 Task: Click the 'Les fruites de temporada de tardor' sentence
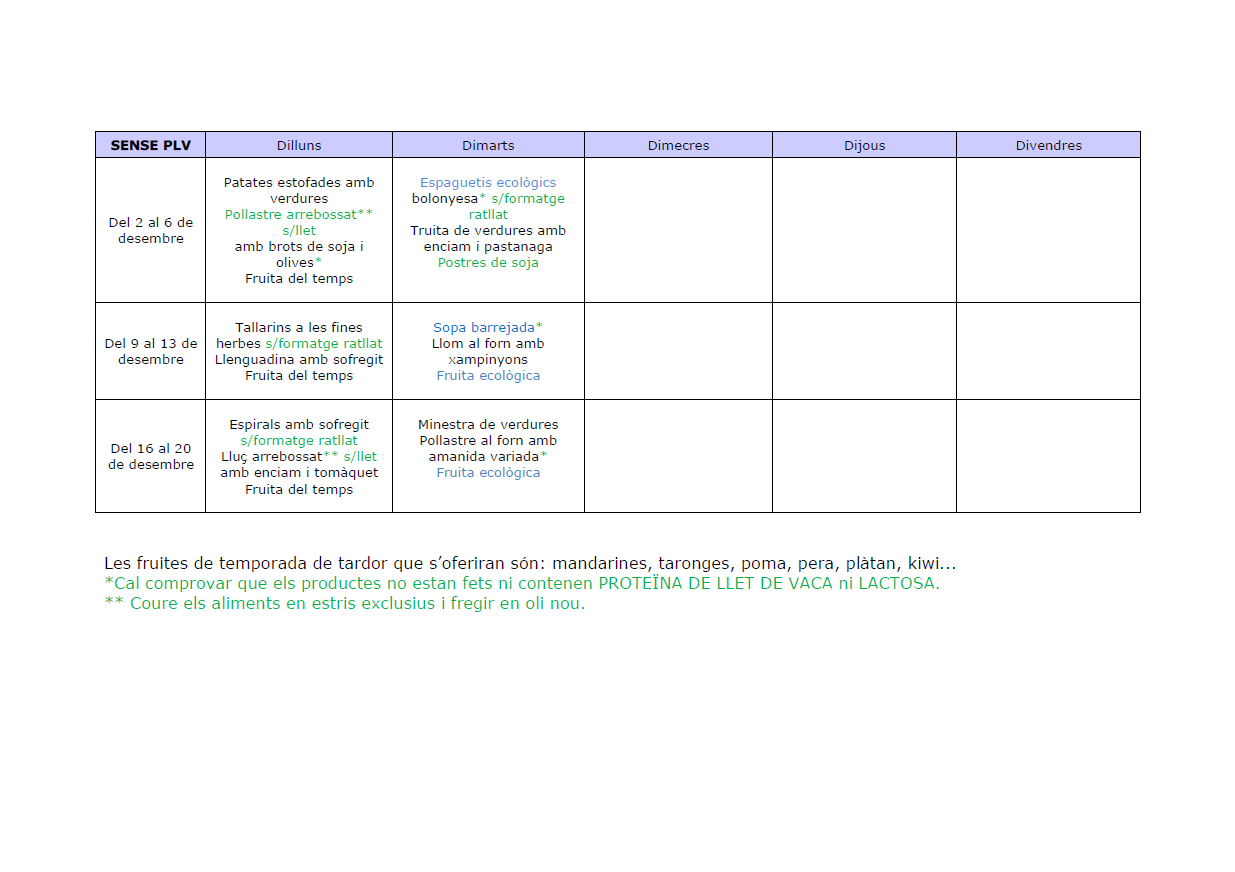coord(530,564)
